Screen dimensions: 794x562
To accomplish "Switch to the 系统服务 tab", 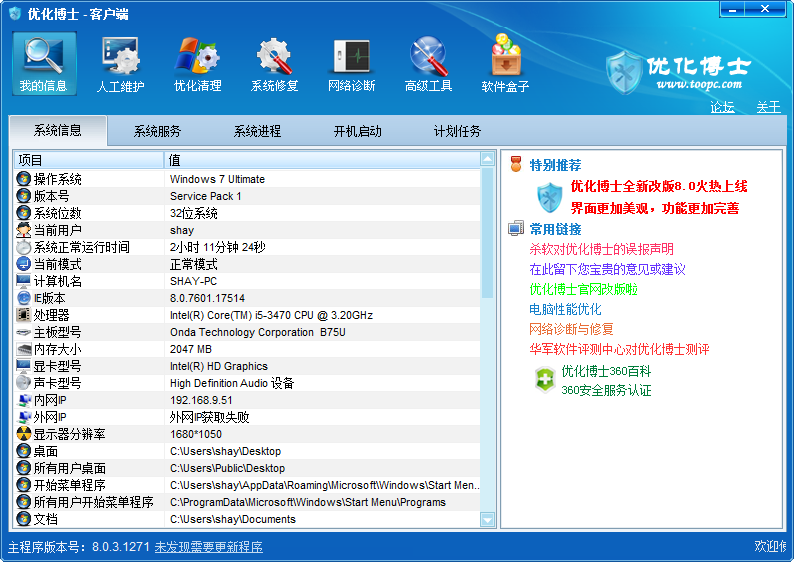I will (x=157, y=131).
